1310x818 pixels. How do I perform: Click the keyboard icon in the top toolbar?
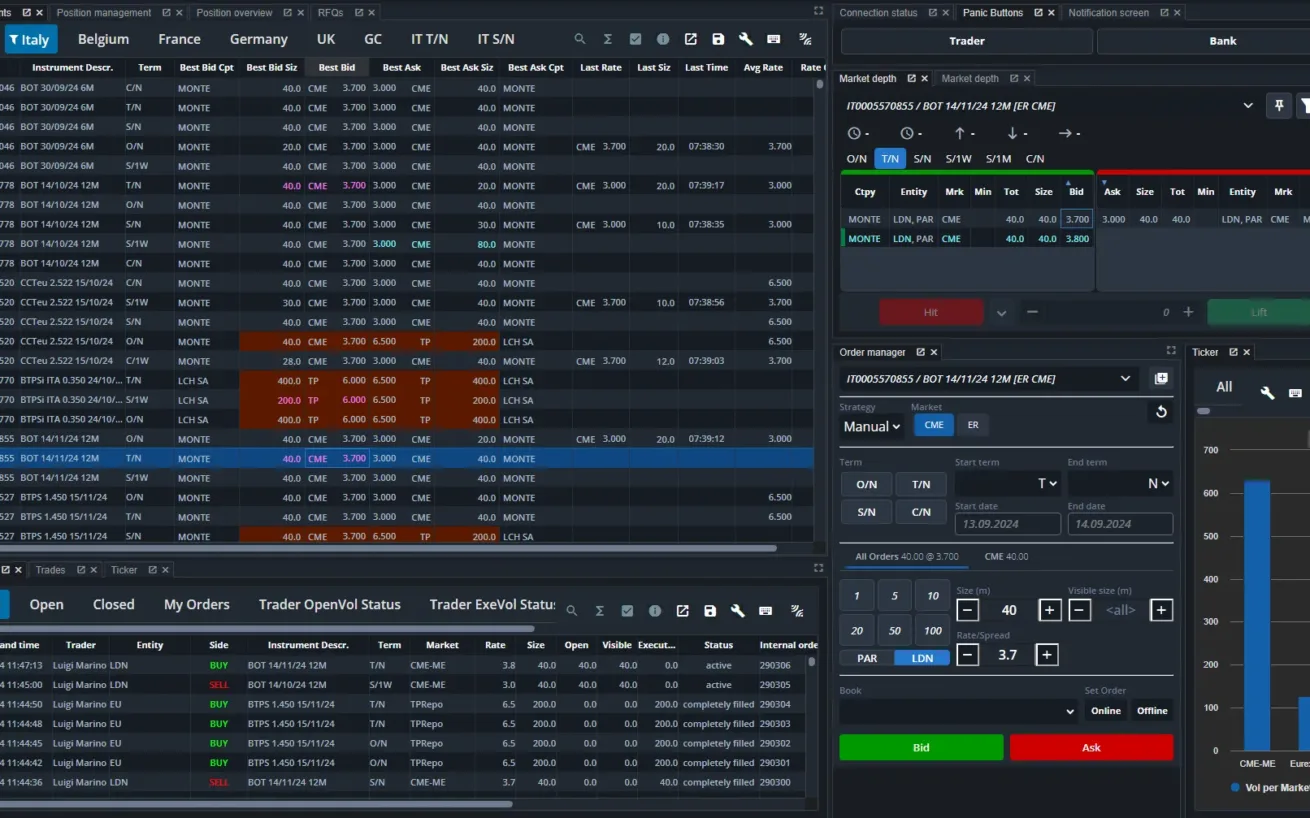(772, 38)
